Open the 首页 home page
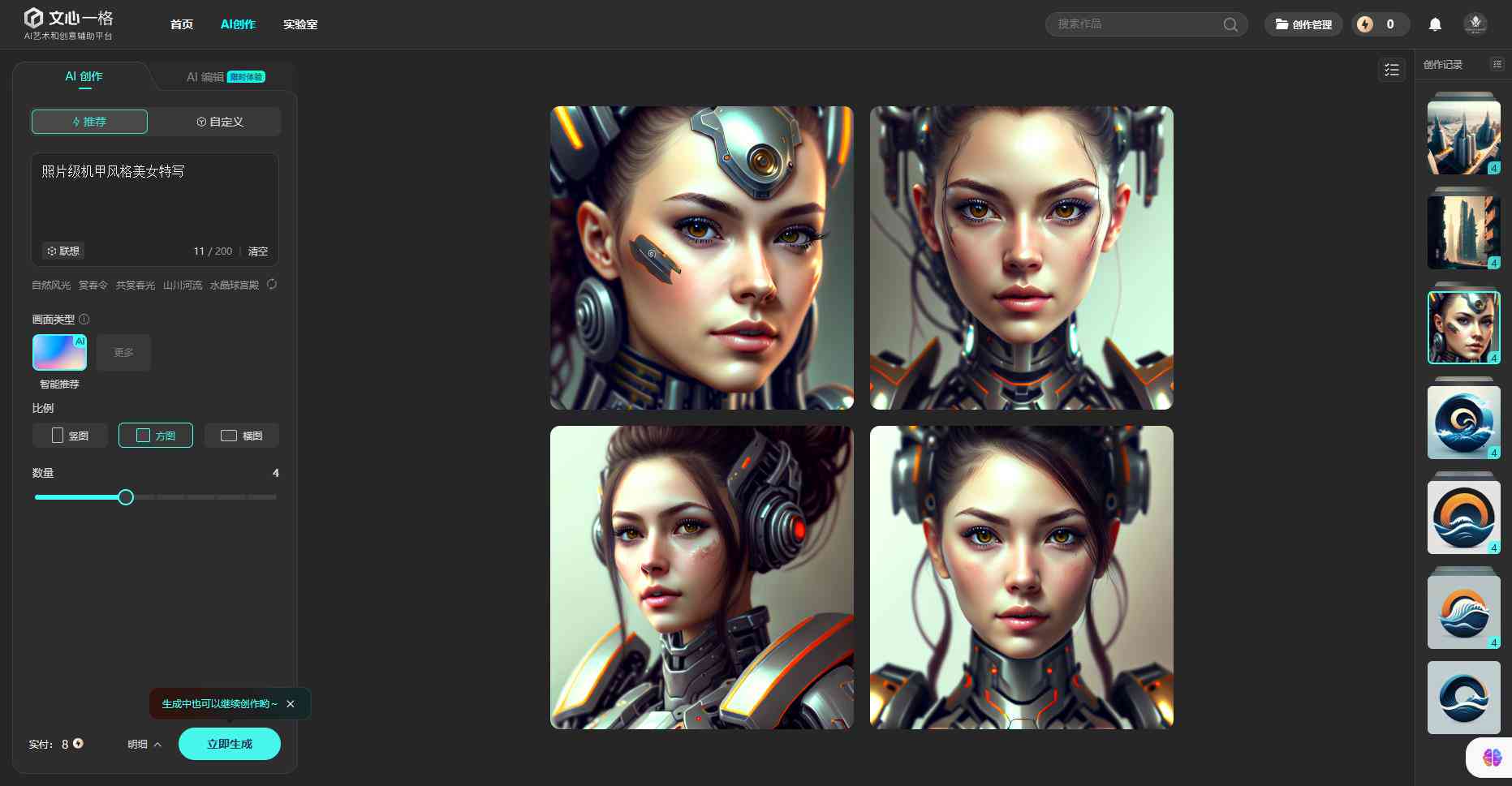The width and height of the screenshot is (1512, 786). [182, 24]
